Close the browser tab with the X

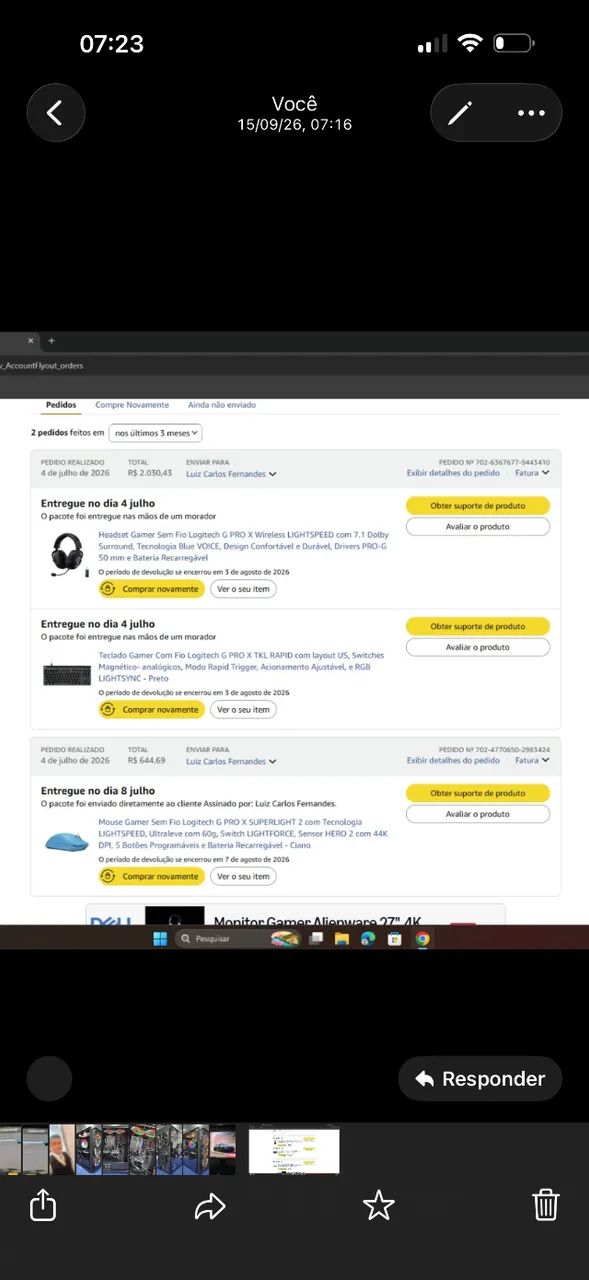[31, 341]
